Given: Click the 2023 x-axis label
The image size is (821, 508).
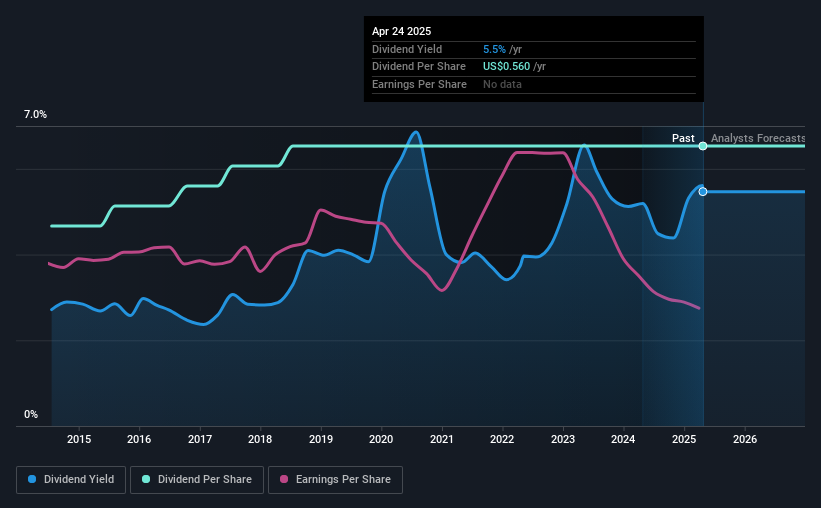Looking at the screenshot, I should 563,439.
